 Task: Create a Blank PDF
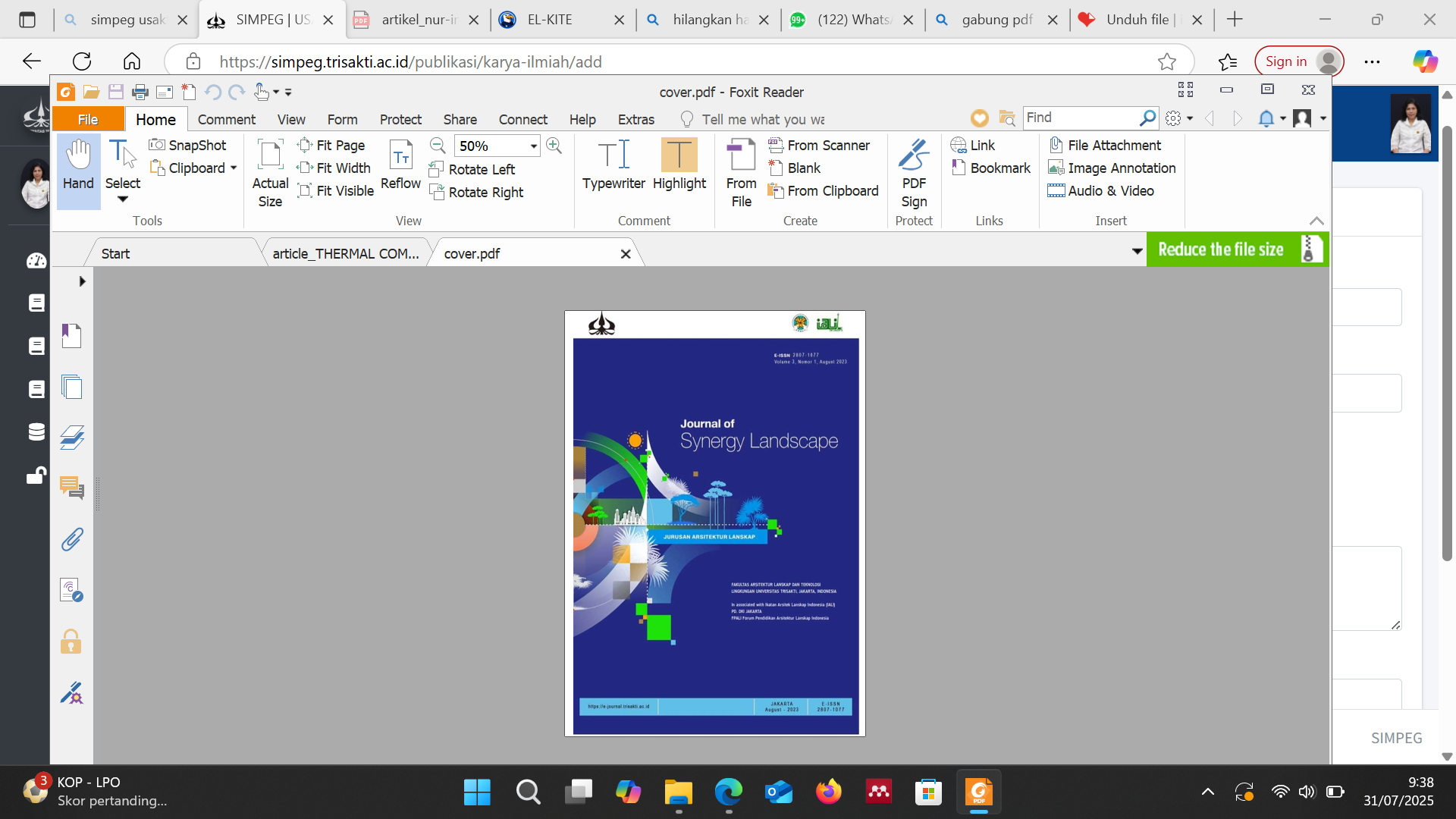[795, 168]
